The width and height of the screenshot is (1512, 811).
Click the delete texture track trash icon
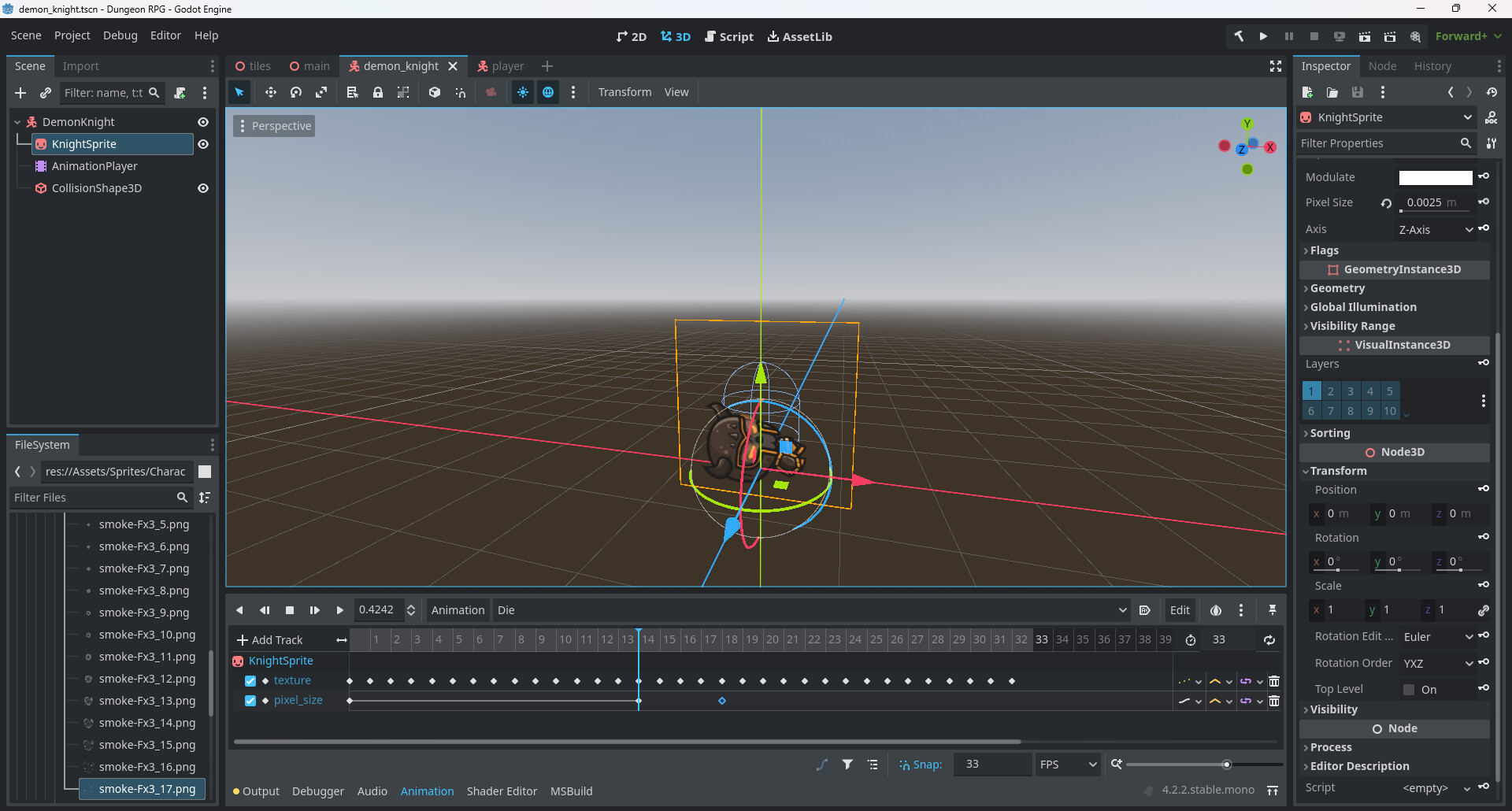coord(1274,681)
